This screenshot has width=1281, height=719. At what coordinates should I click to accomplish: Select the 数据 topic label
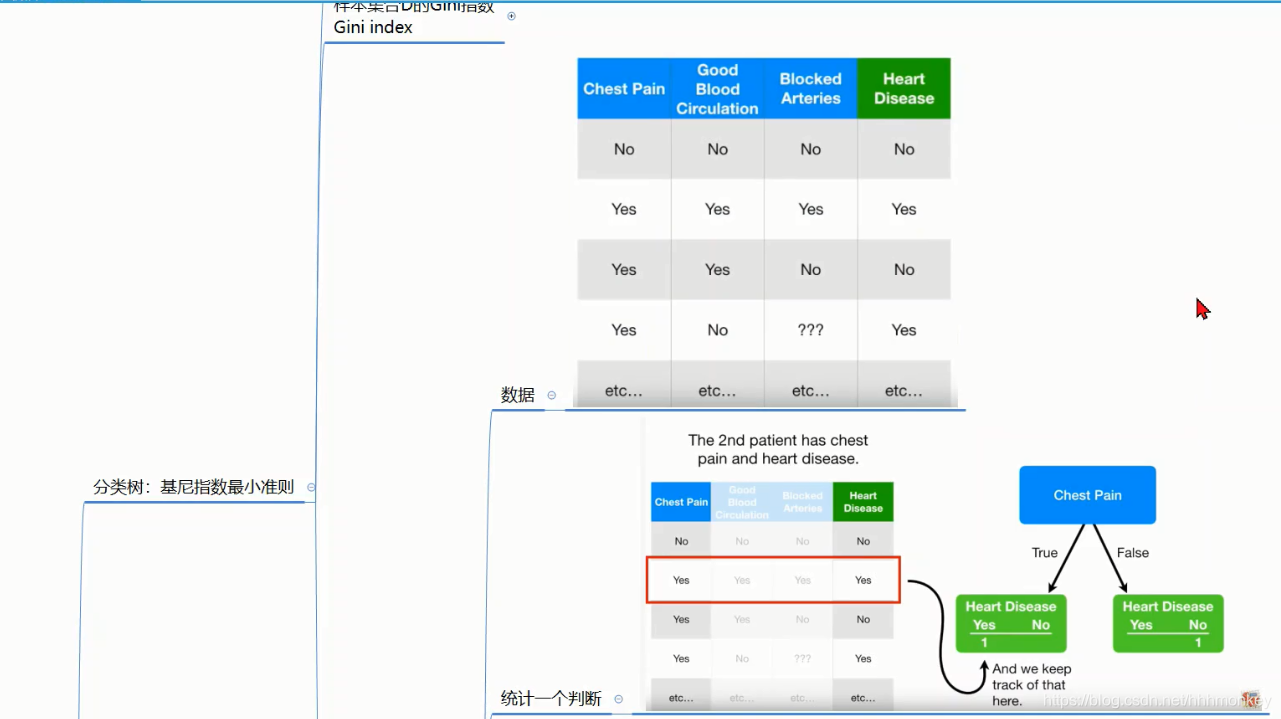click(518, 395)
